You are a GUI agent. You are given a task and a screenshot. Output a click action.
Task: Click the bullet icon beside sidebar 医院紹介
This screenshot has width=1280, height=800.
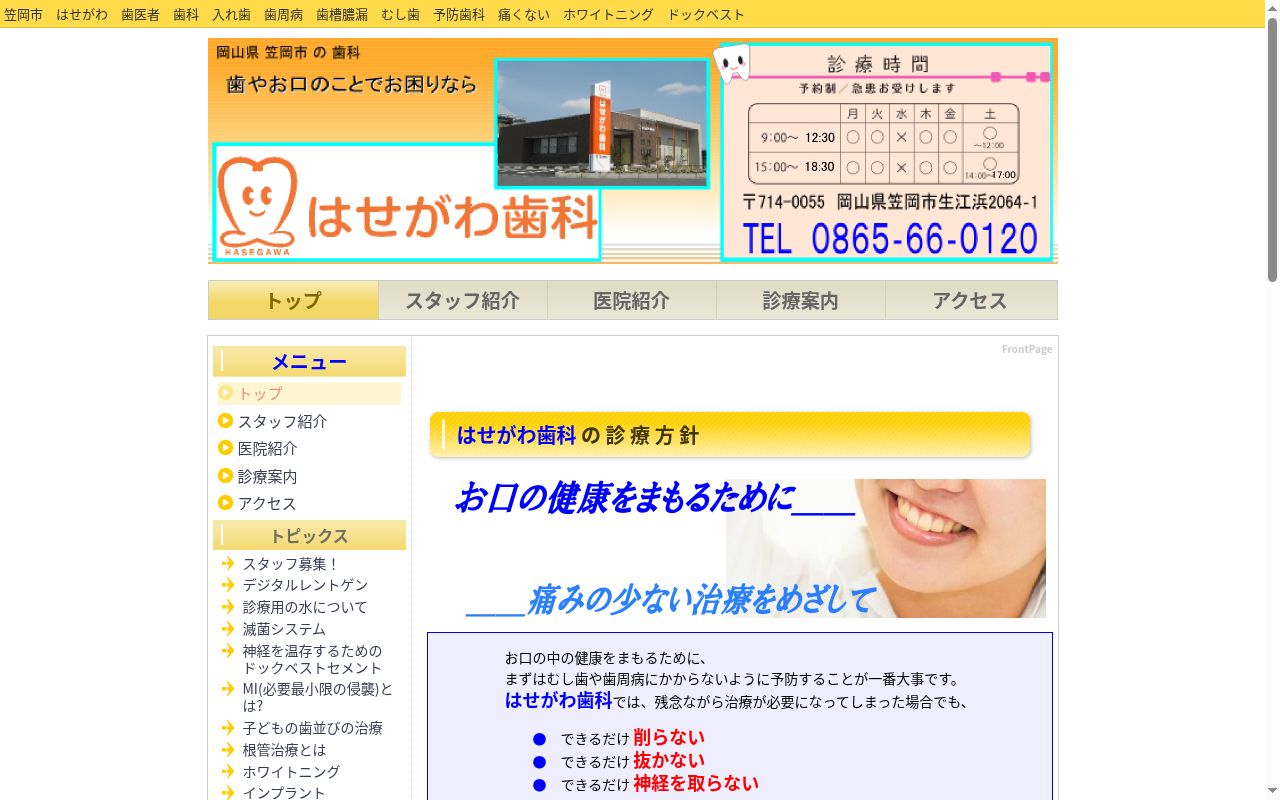point(226,448)
